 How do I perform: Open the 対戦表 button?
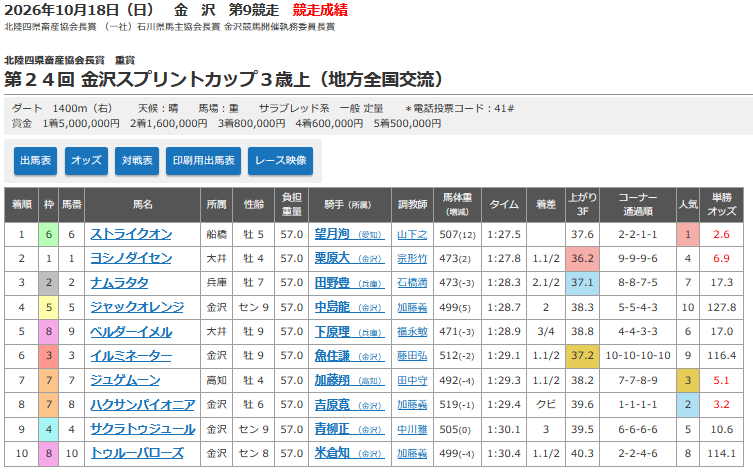click(137, 160)
